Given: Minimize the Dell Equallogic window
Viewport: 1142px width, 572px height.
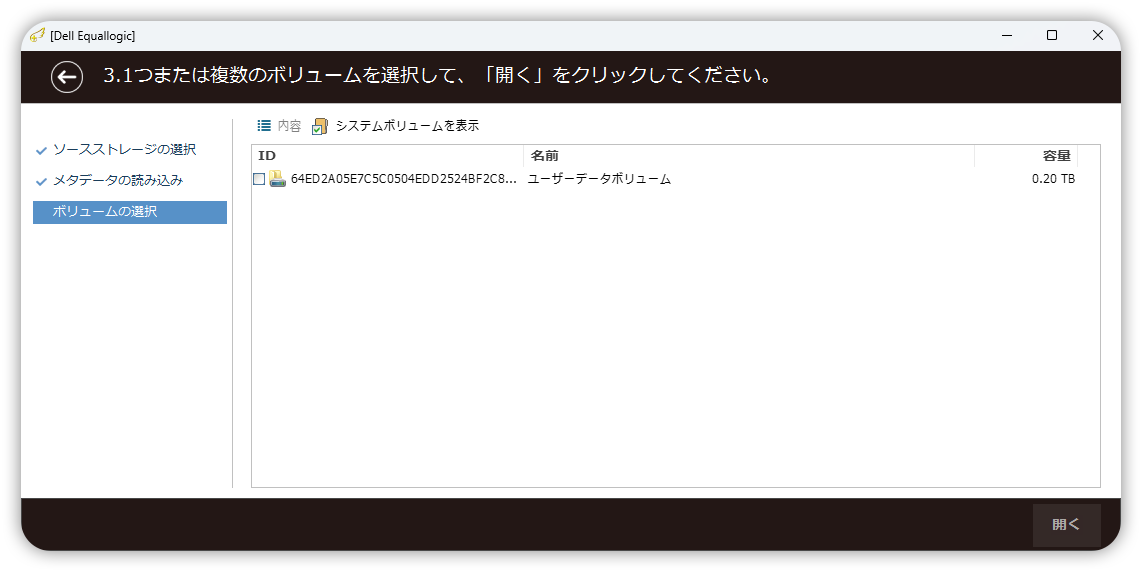Looking at the screenshot, I should (1007, 35).
